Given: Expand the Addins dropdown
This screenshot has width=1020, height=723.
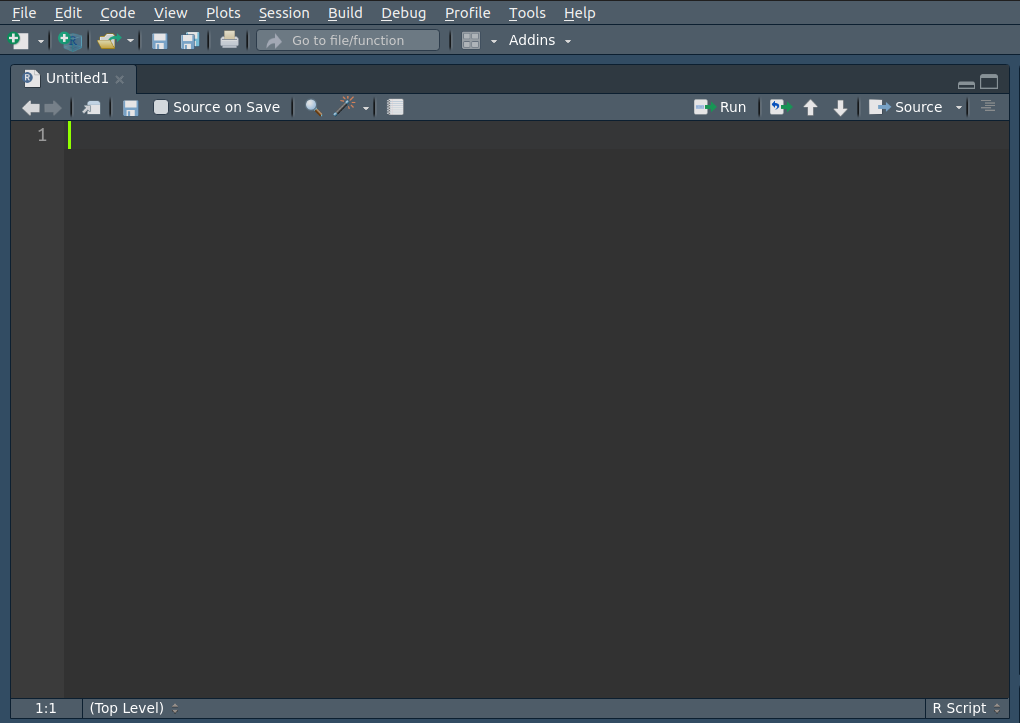Looking at the screenshot, I should (x=540, y=41).
